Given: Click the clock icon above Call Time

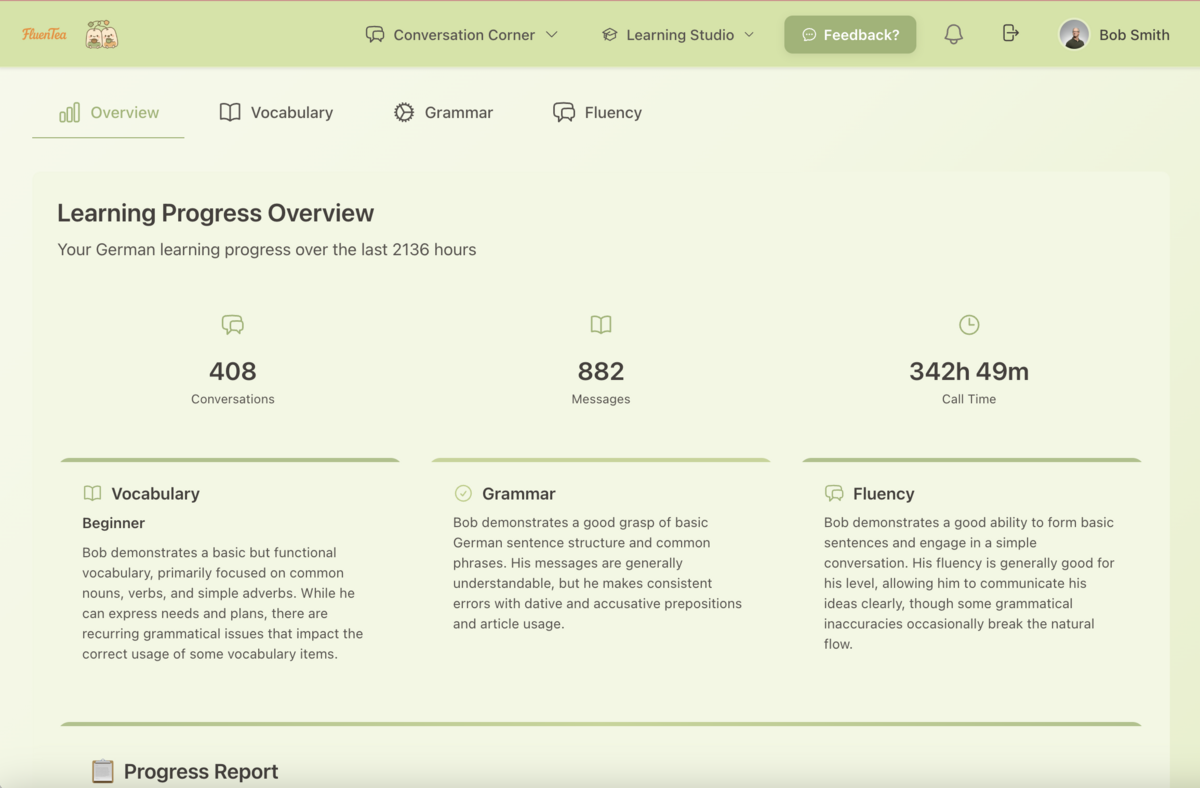Looking at the screenshot, I should pyautogui.click(x=968, y=324).
